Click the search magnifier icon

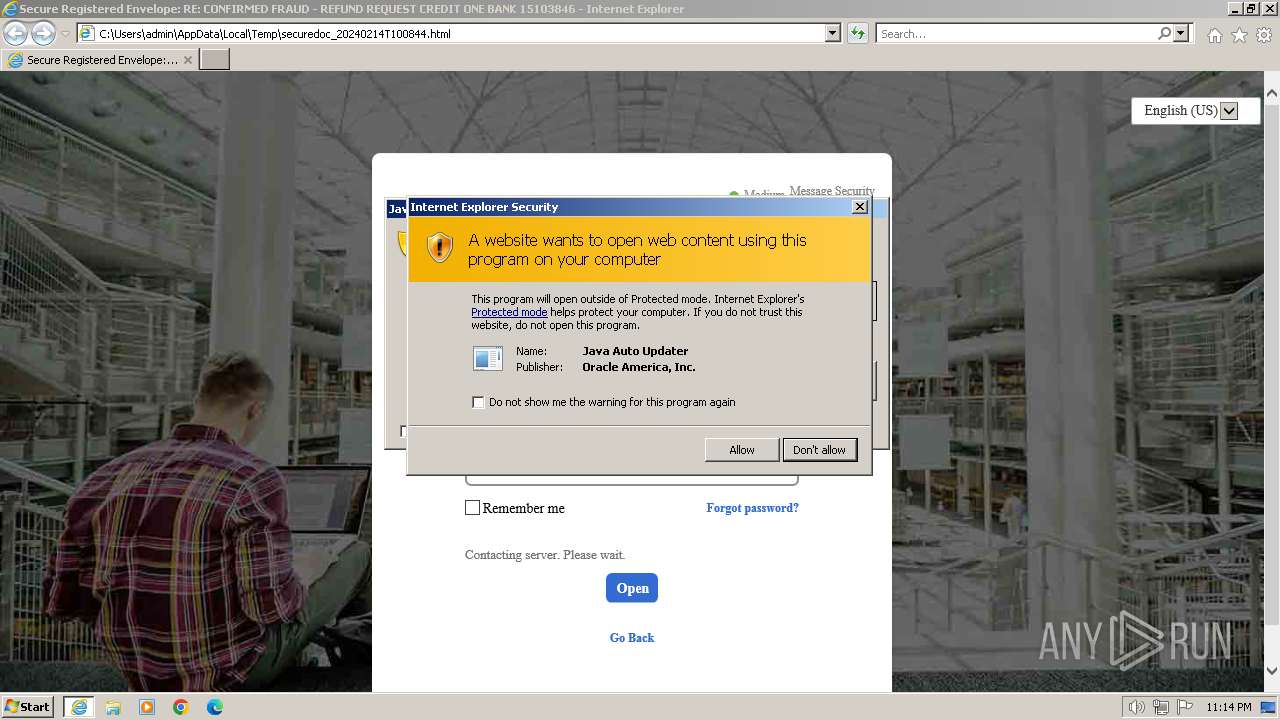click(1164, 34)
